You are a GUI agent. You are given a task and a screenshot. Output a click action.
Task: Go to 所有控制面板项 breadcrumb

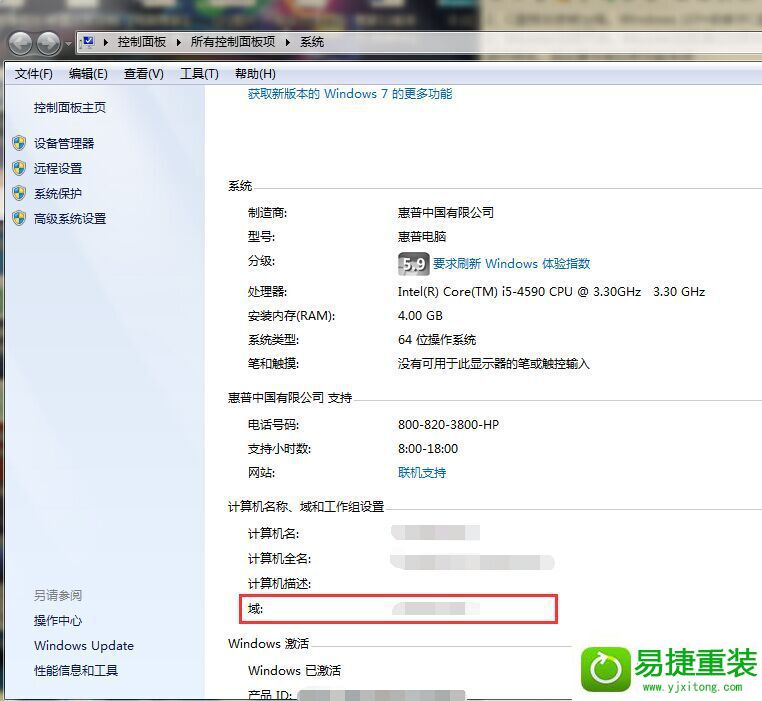(233, 42)
